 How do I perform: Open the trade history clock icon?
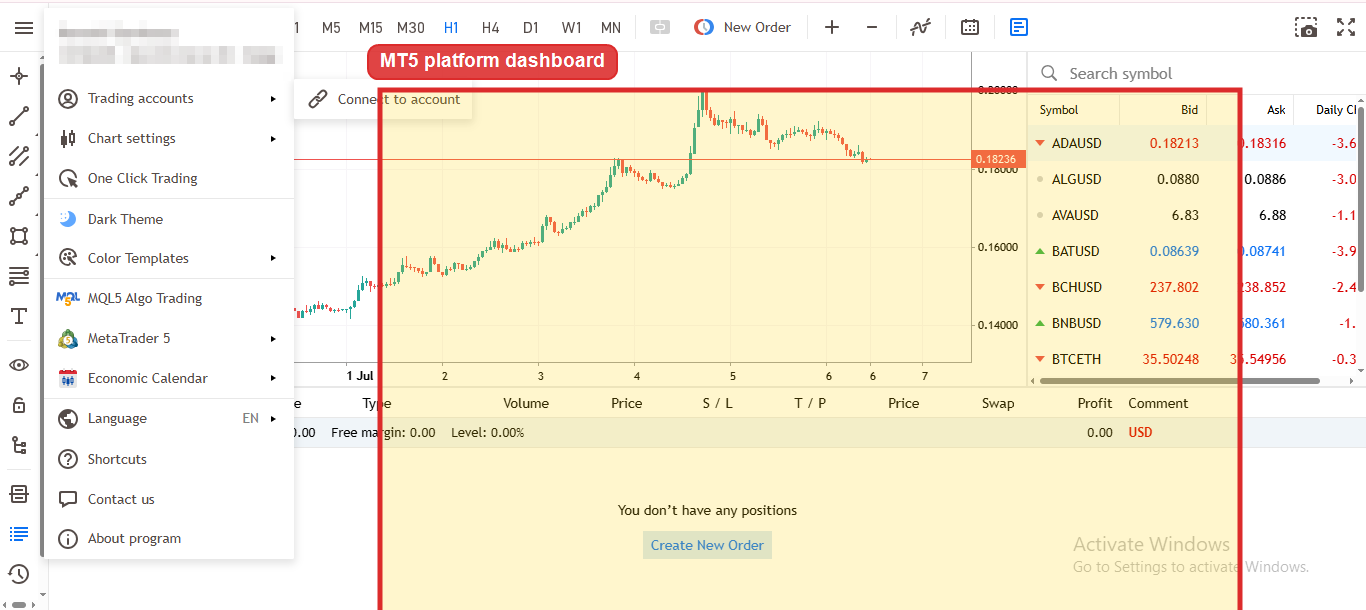tap(18, 574)
